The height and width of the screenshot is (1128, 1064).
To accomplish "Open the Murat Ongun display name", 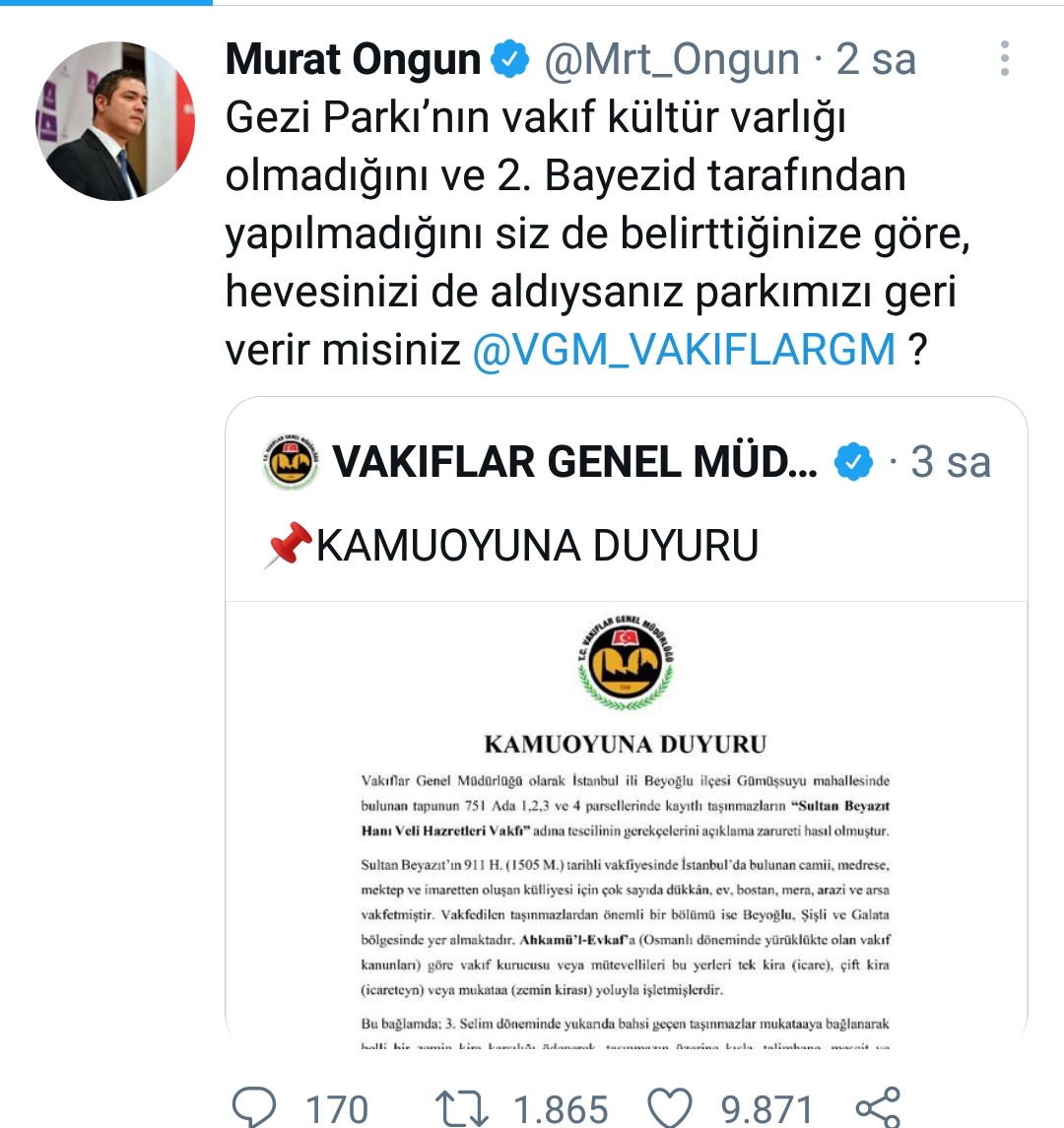I will pyautogui.click(x=354, y=59).
